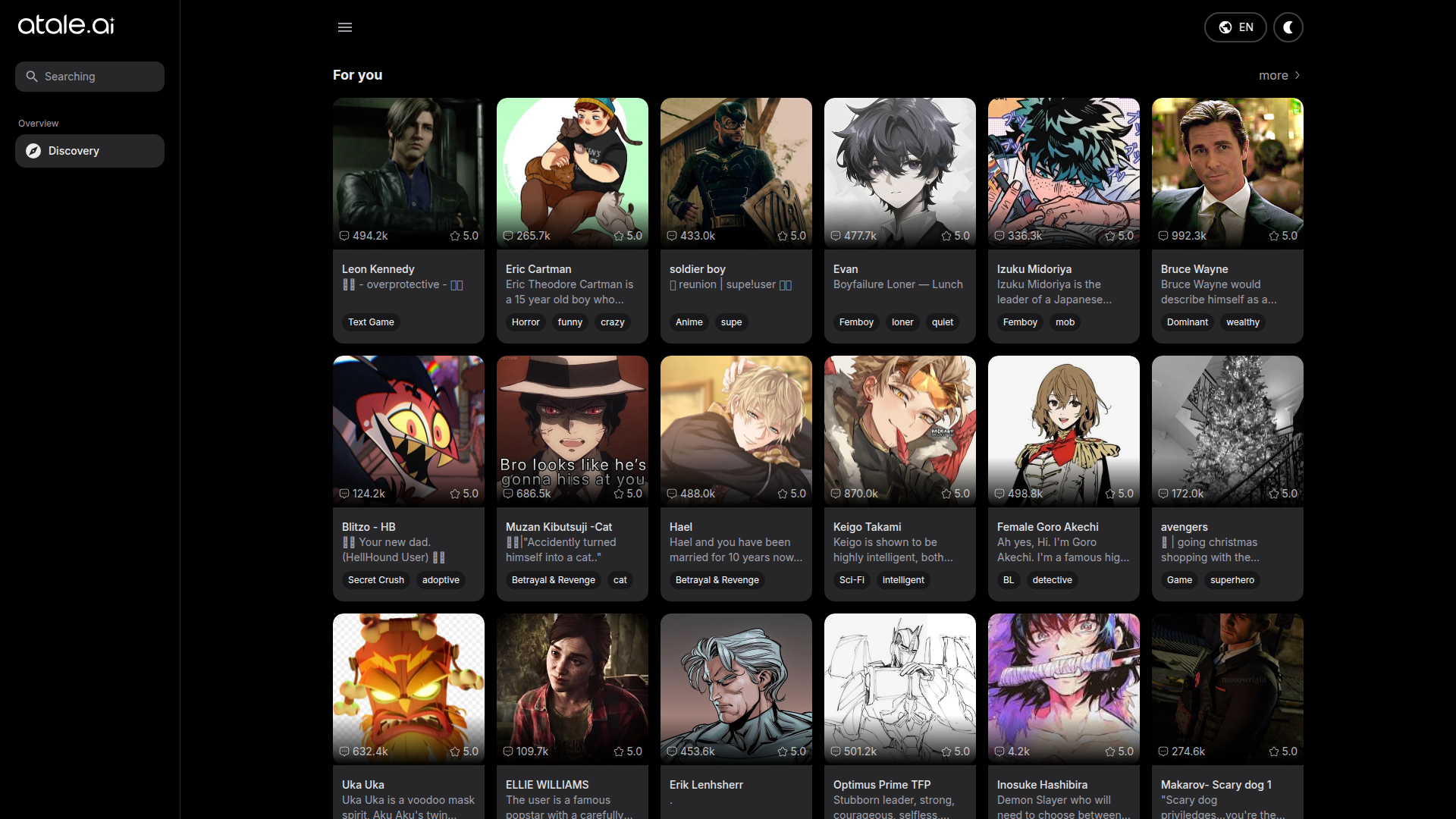Open Female Goro Akechi card title
This screenshot has width=1456, height=819.
[1047, 527]
